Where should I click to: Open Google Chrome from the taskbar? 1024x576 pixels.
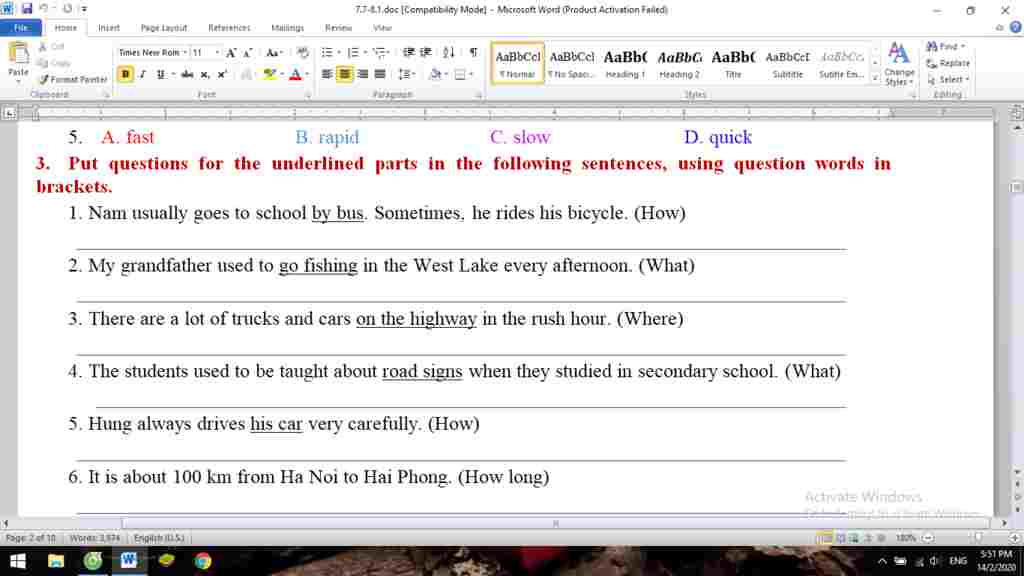pyautogui.click(x=203, y=561)
